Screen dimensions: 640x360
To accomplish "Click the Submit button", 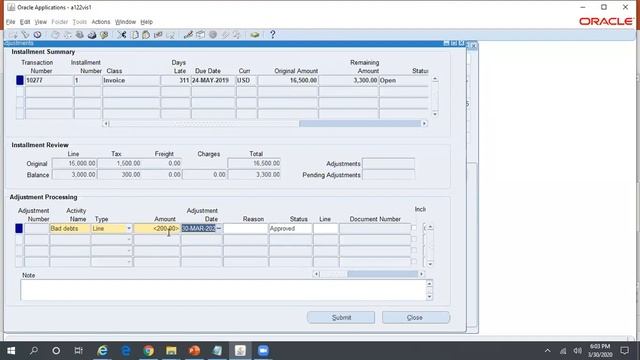I will pos(341,317).
